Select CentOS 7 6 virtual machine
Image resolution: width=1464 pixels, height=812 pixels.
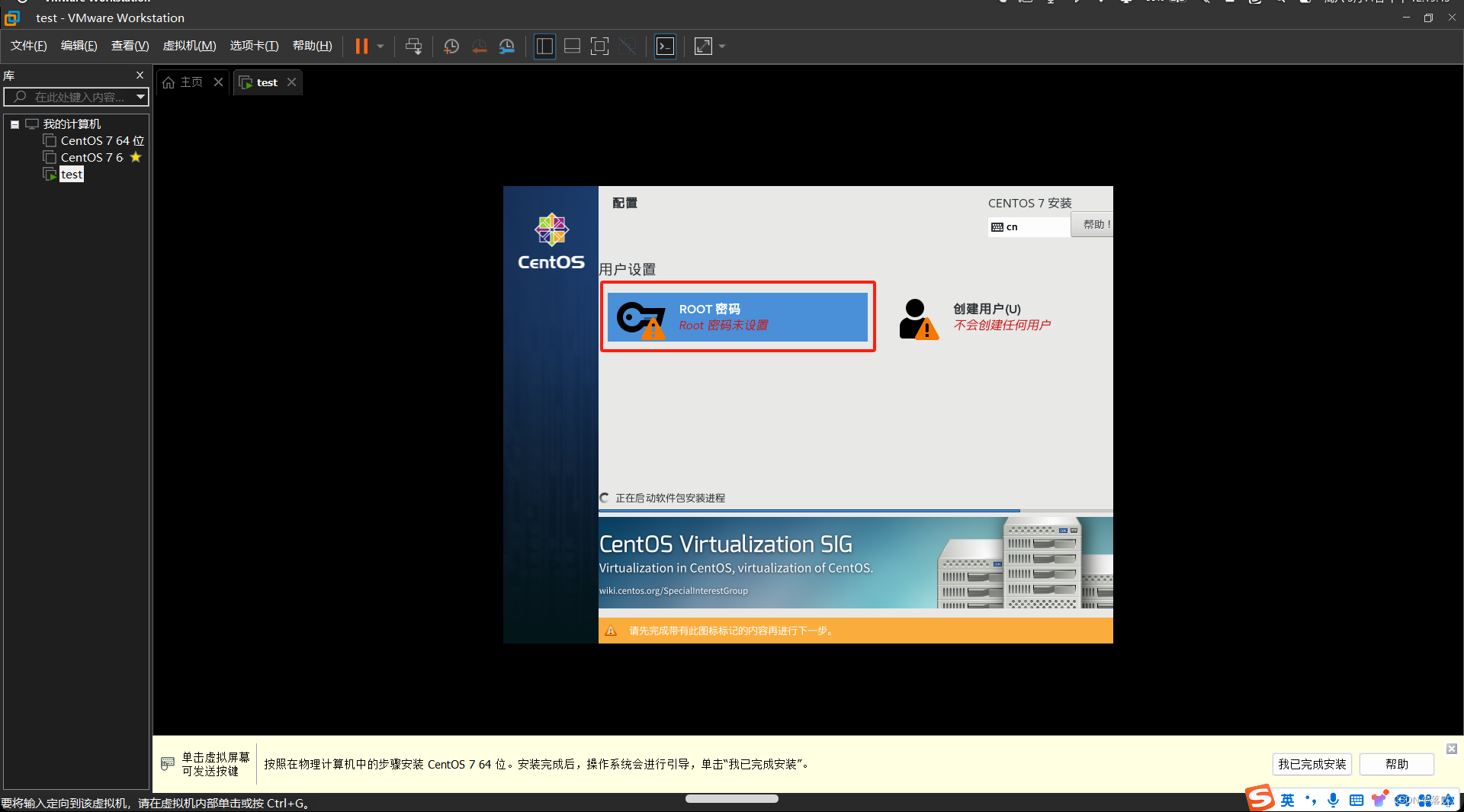point(91,157)
